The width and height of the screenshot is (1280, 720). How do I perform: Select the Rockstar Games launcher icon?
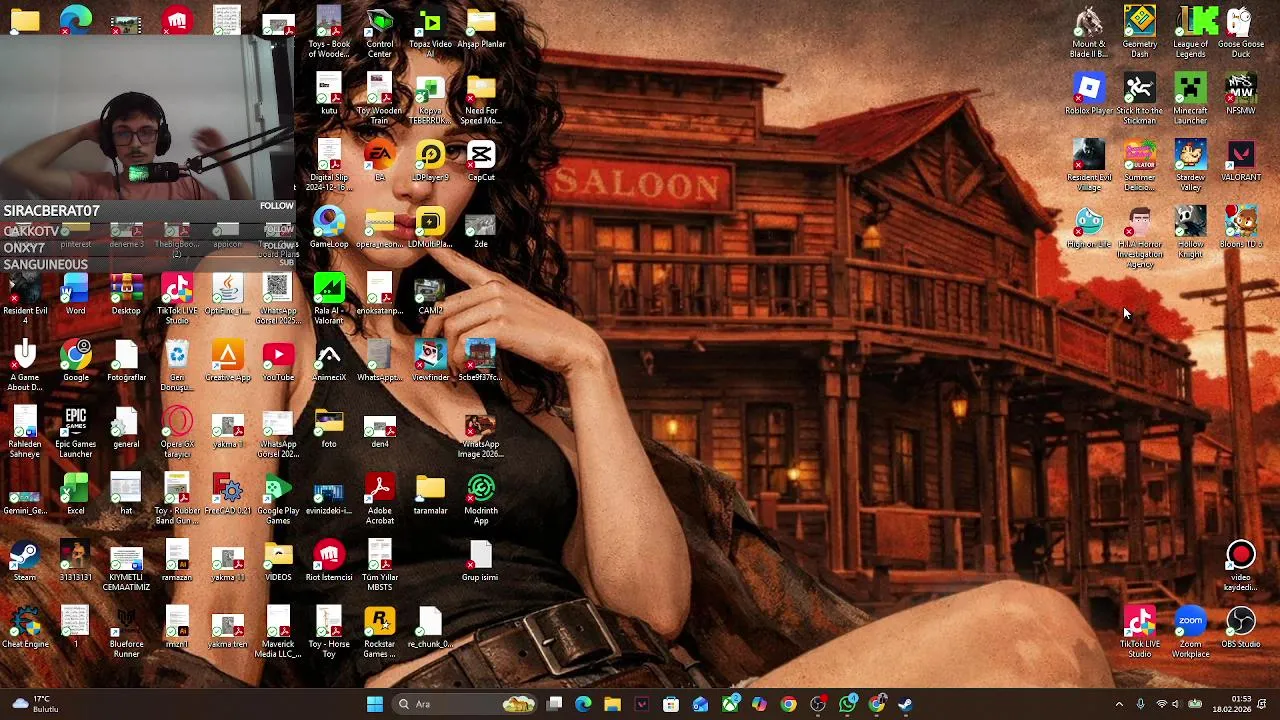[x=379, y=632]
